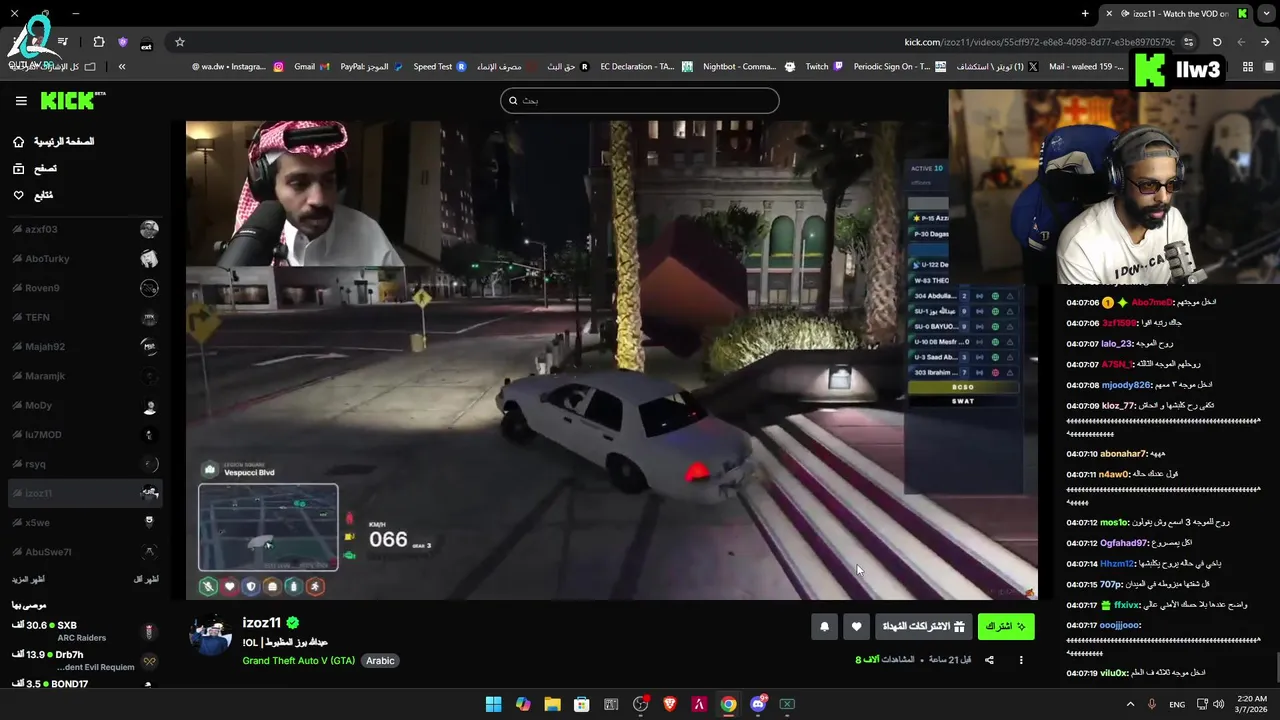The width and height of the screenshot is (1280, 720).
Task: Open Brave browser from taskbar
Action: 670,704
